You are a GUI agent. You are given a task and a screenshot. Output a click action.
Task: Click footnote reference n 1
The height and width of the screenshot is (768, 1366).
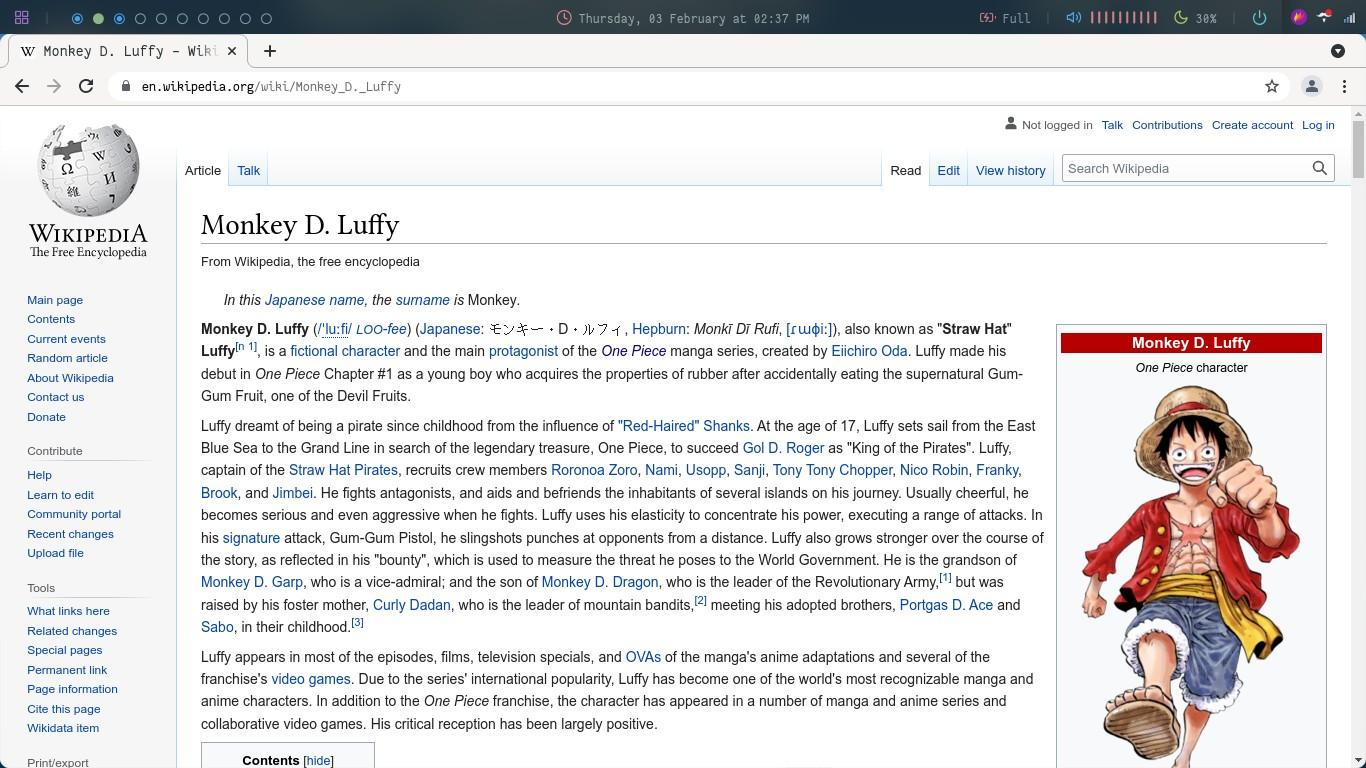(x=246, y=347)
